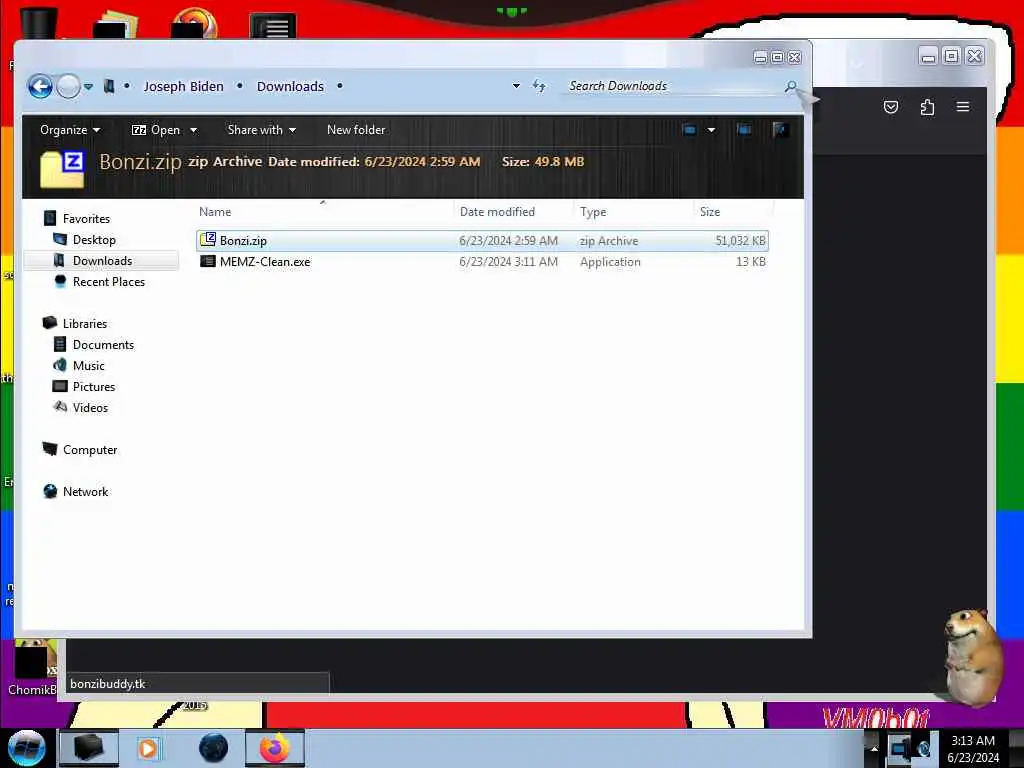Open Recent Places in Favorites
The width and height of the screenshot is (1024, 768).
[x=109, y=281]
